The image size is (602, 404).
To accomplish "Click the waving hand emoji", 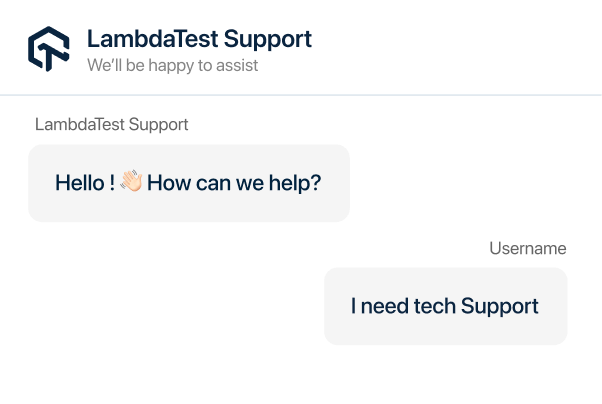I will [x=131, y=183].
